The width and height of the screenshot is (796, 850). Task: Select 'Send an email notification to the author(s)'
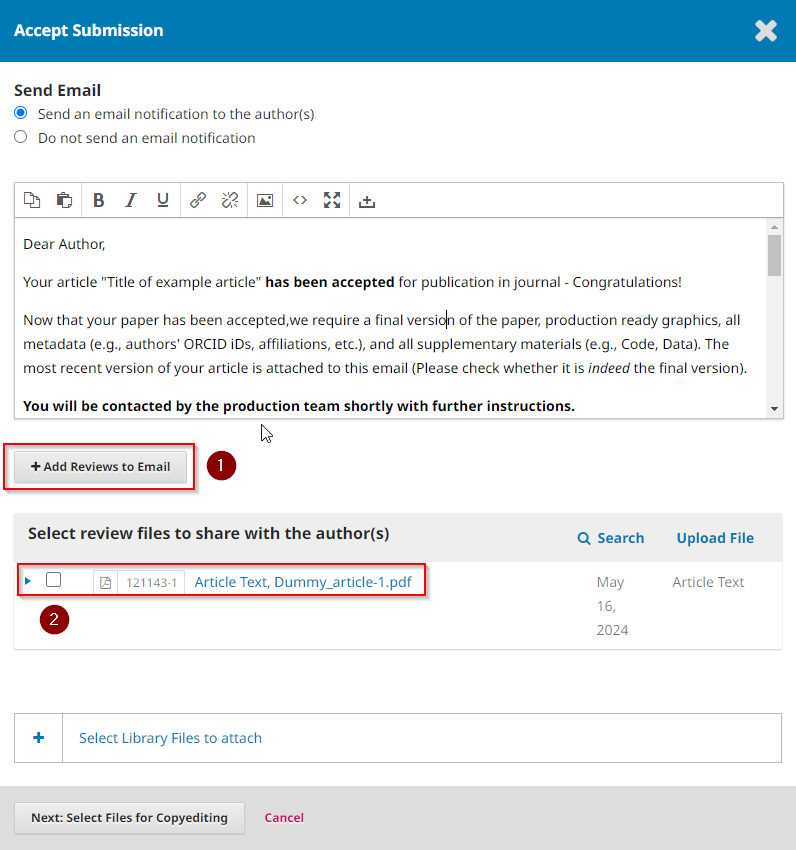21,114
